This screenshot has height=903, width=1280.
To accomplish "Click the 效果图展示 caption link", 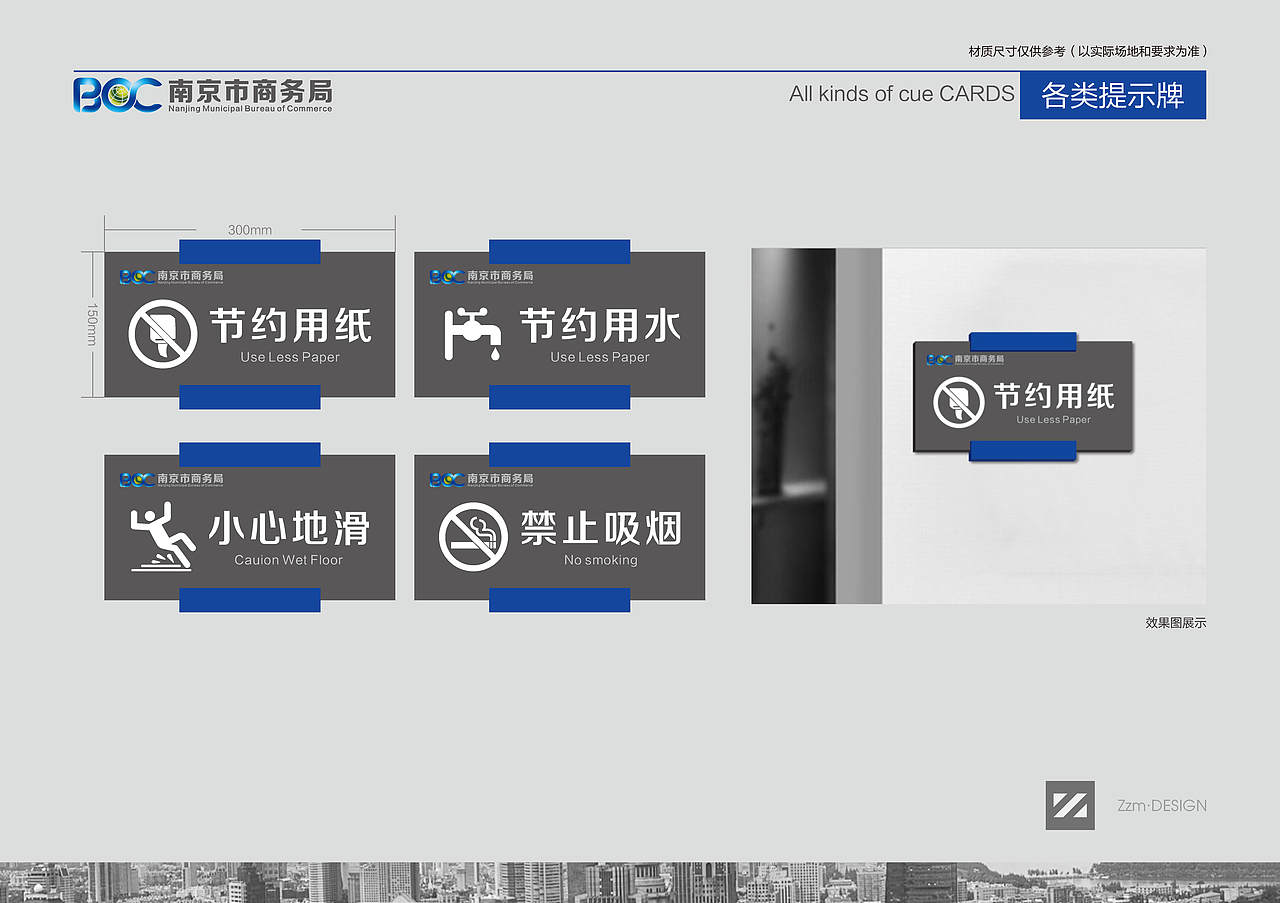I will (1174, 622).
